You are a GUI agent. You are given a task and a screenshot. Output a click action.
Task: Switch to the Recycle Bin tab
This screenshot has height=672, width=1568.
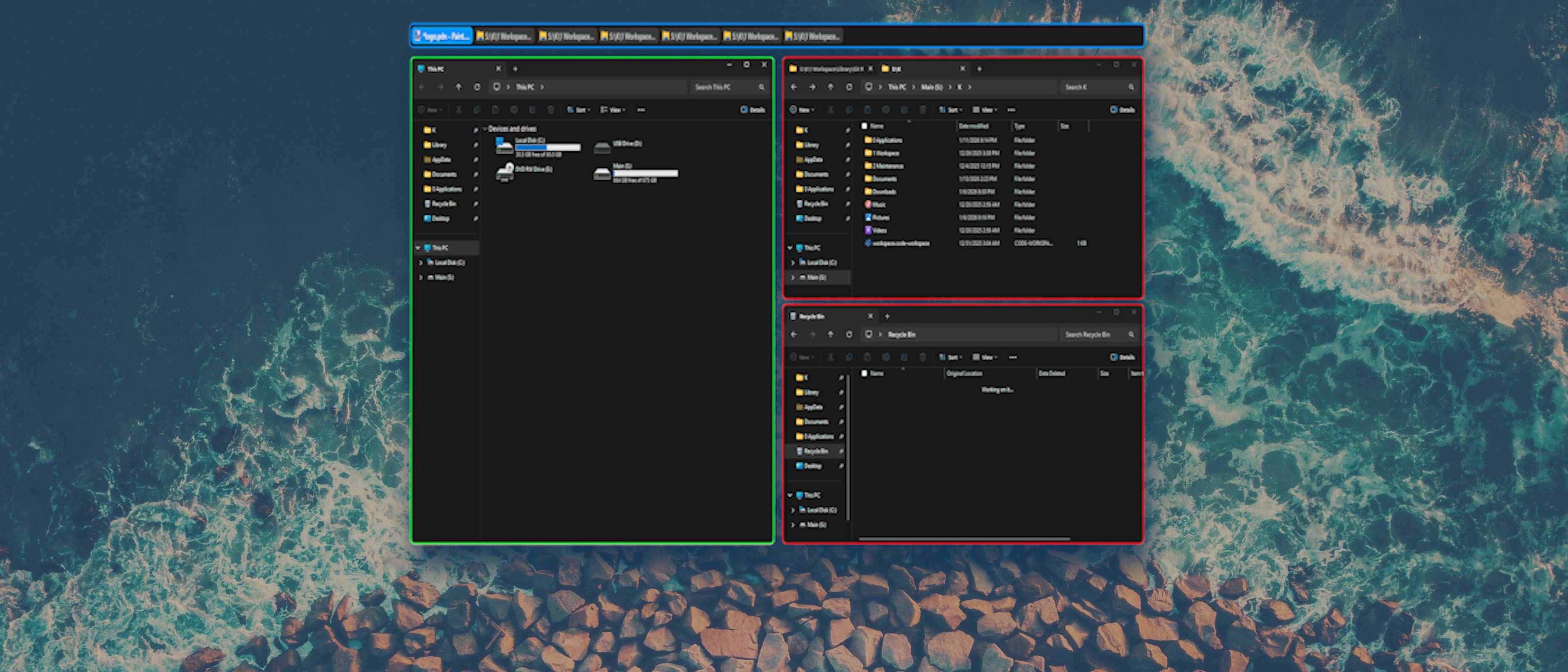pyautogui.click(x=813, y=316)
